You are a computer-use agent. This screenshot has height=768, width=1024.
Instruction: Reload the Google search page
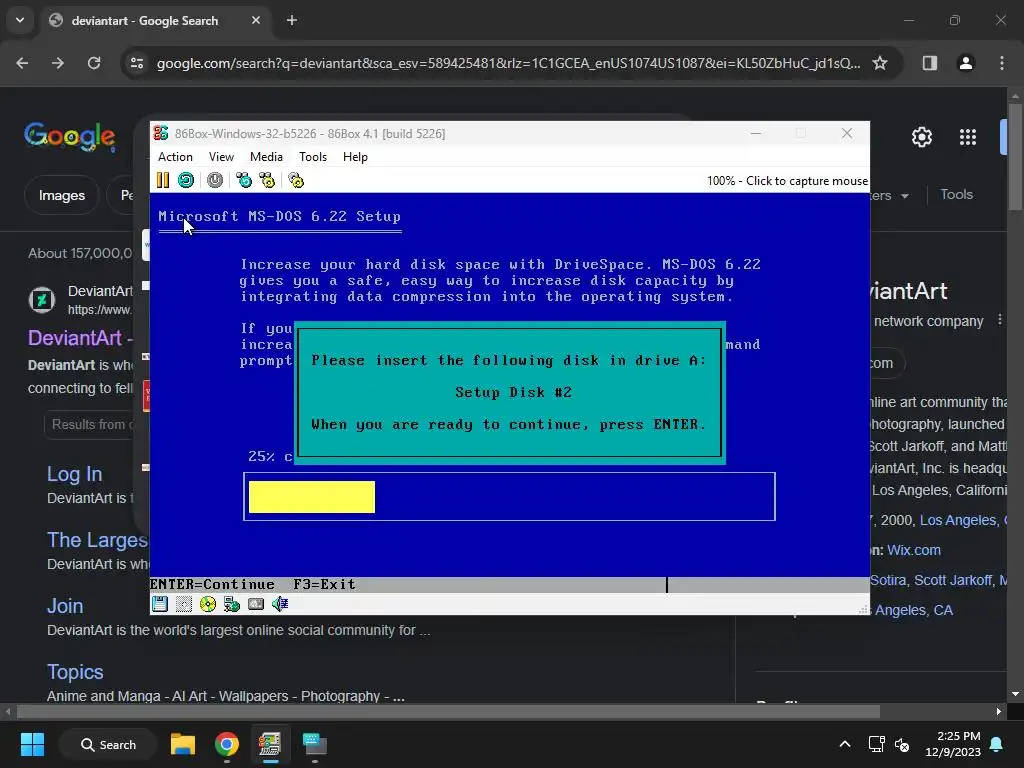tap(94, 63)
